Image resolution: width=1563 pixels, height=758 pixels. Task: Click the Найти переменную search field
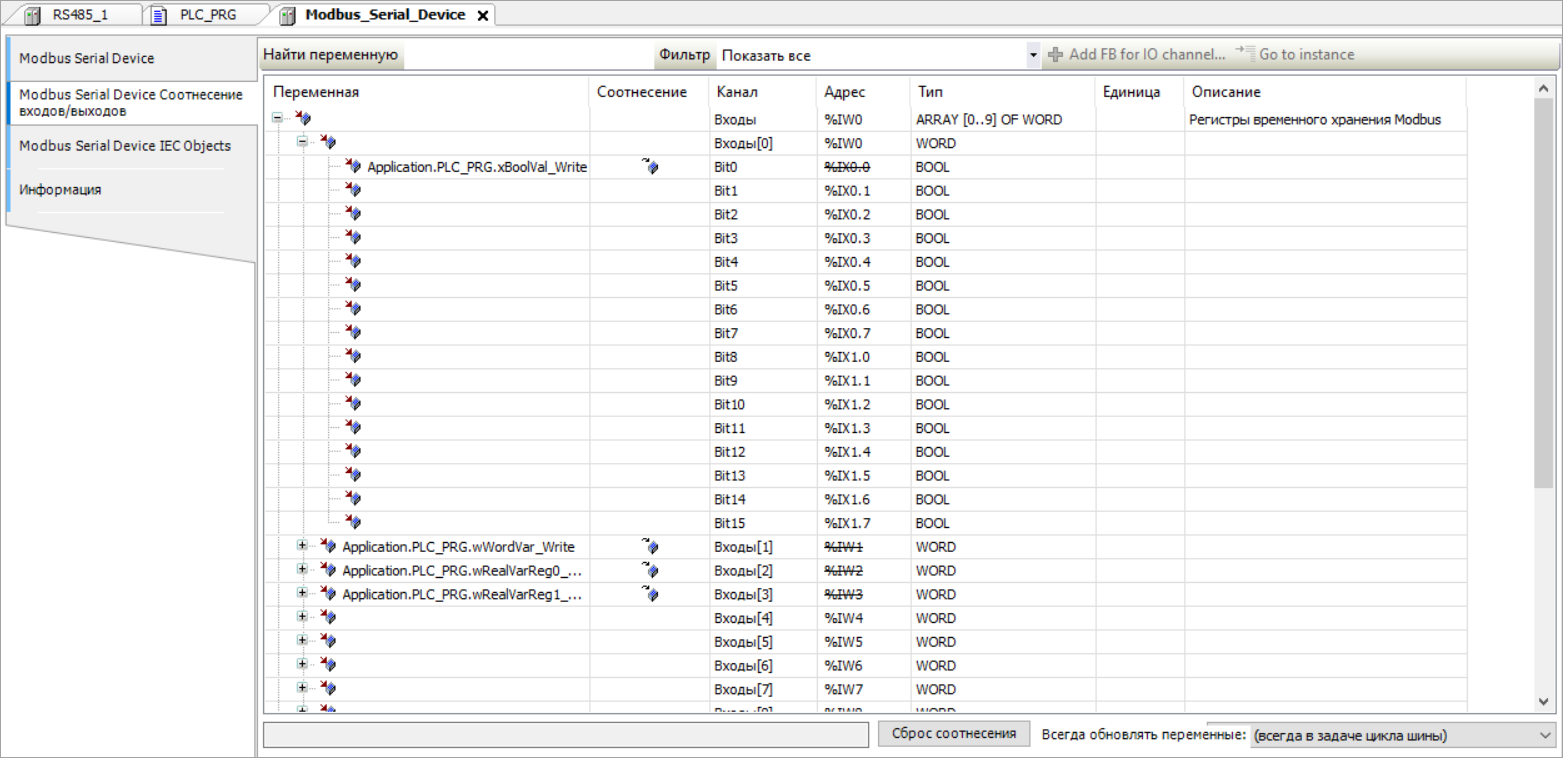click(x=528, y=56)
